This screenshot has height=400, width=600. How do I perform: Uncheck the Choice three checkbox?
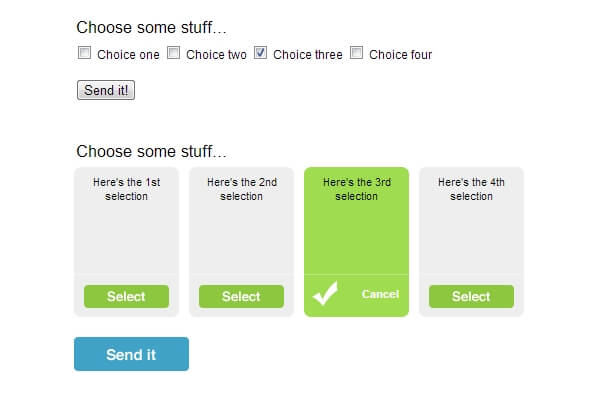pyautogui.click(x=261, y=53)
